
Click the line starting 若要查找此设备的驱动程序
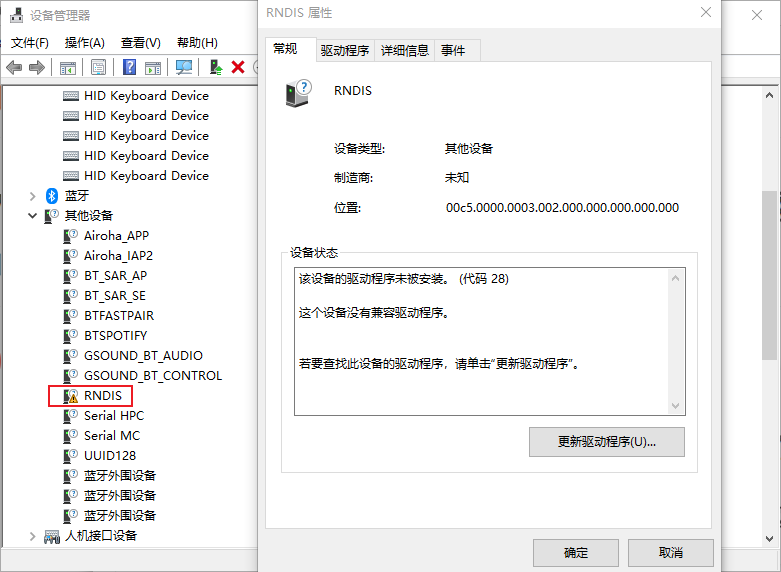pyautogui.click(x=440, y=364)
